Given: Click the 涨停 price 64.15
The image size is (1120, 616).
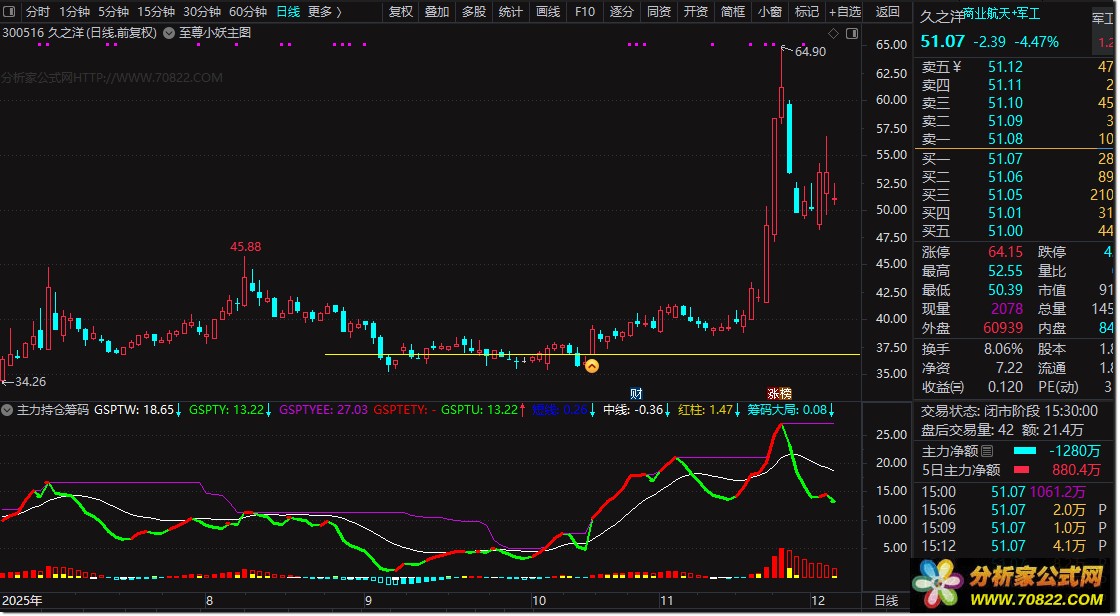Looking at the screenshot, I should point(1006,252).
